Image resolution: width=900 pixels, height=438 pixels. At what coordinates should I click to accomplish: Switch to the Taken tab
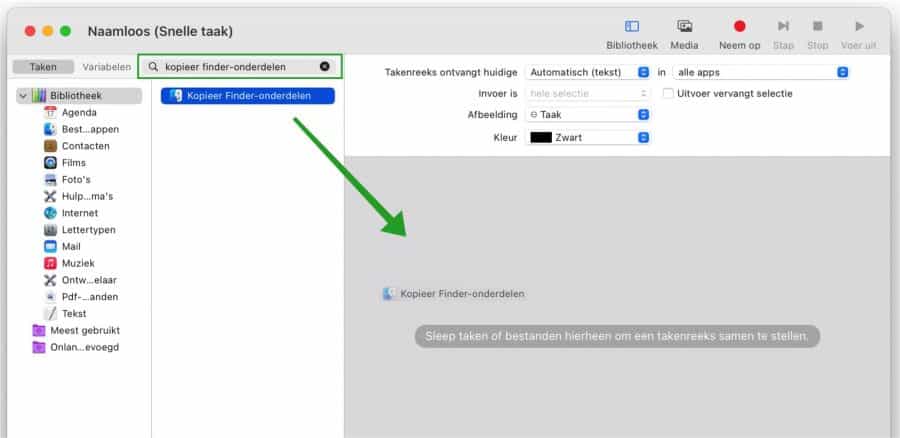pyautogui.click(x=43, y=67)
